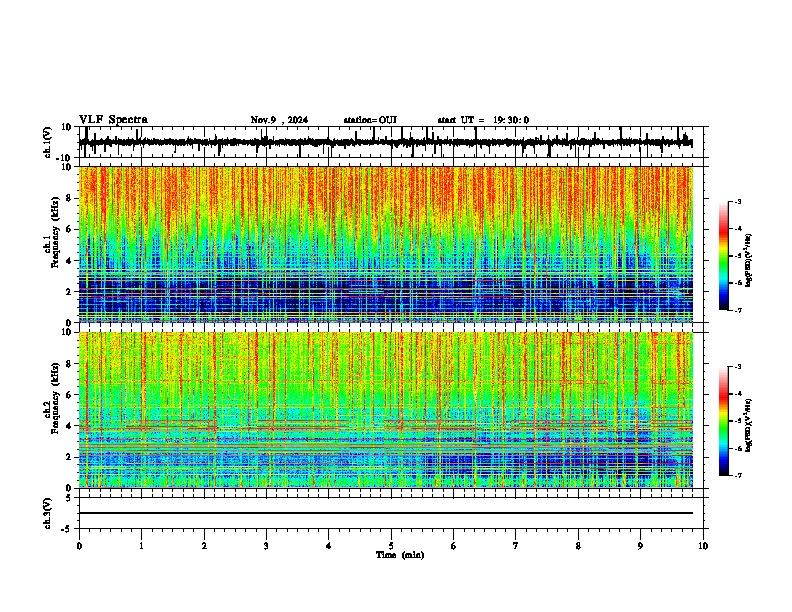Screen dimensions: 792x612
Task: Click the "-7" value on ch.1 colorbar
Action: pos(737,310)
